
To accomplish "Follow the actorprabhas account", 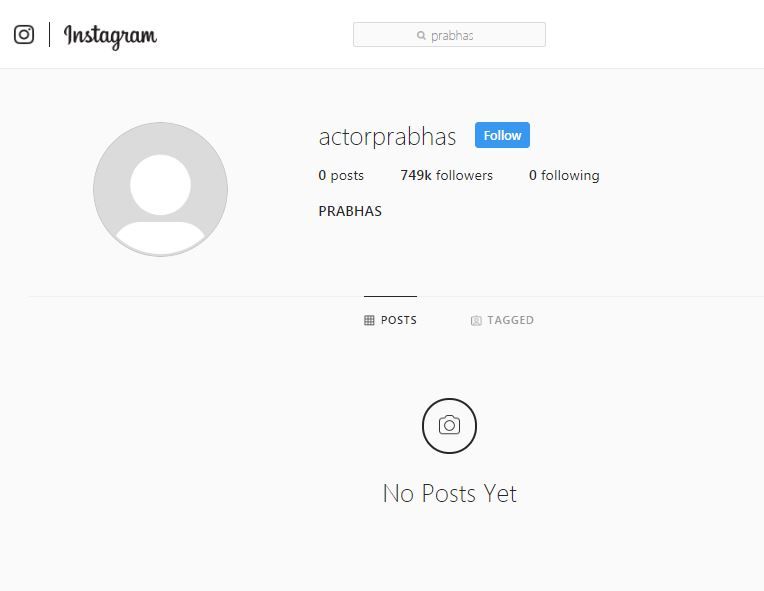I will pos(502,135).
